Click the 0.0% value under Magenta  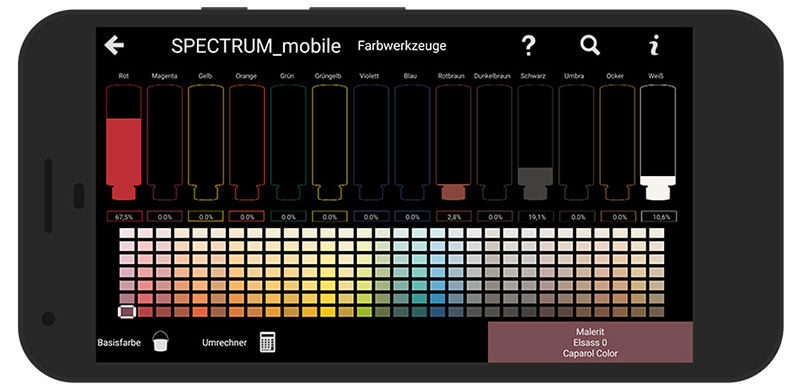pos(165,216)
